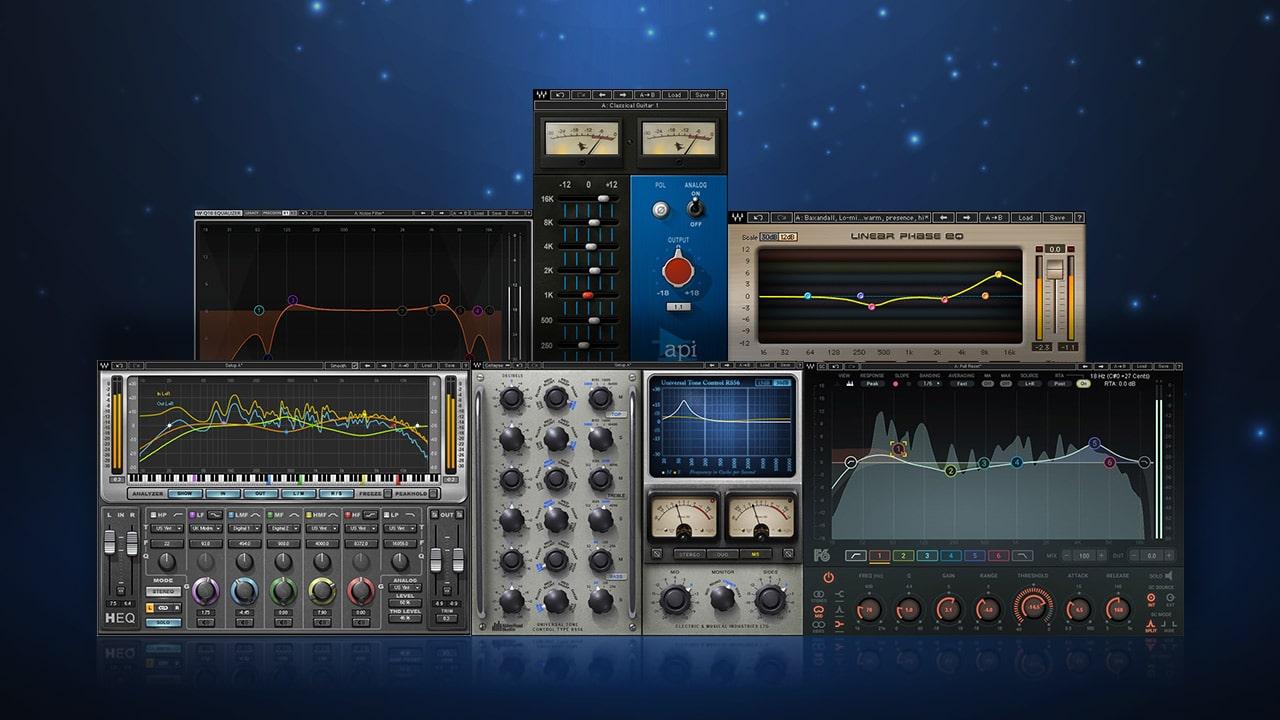The image size is (1280, 720).
Task: Toggle HEQ analyzer Show button
Action: [184, 493]
